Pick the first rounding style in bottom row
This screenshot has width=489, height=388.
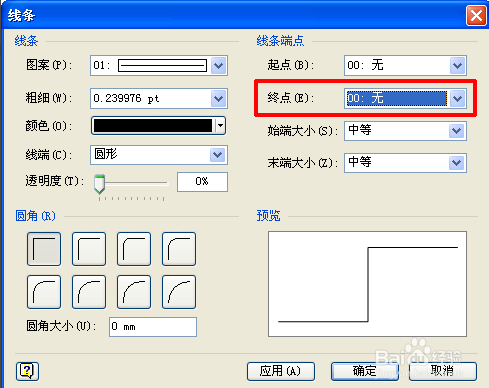click(44, 292)
